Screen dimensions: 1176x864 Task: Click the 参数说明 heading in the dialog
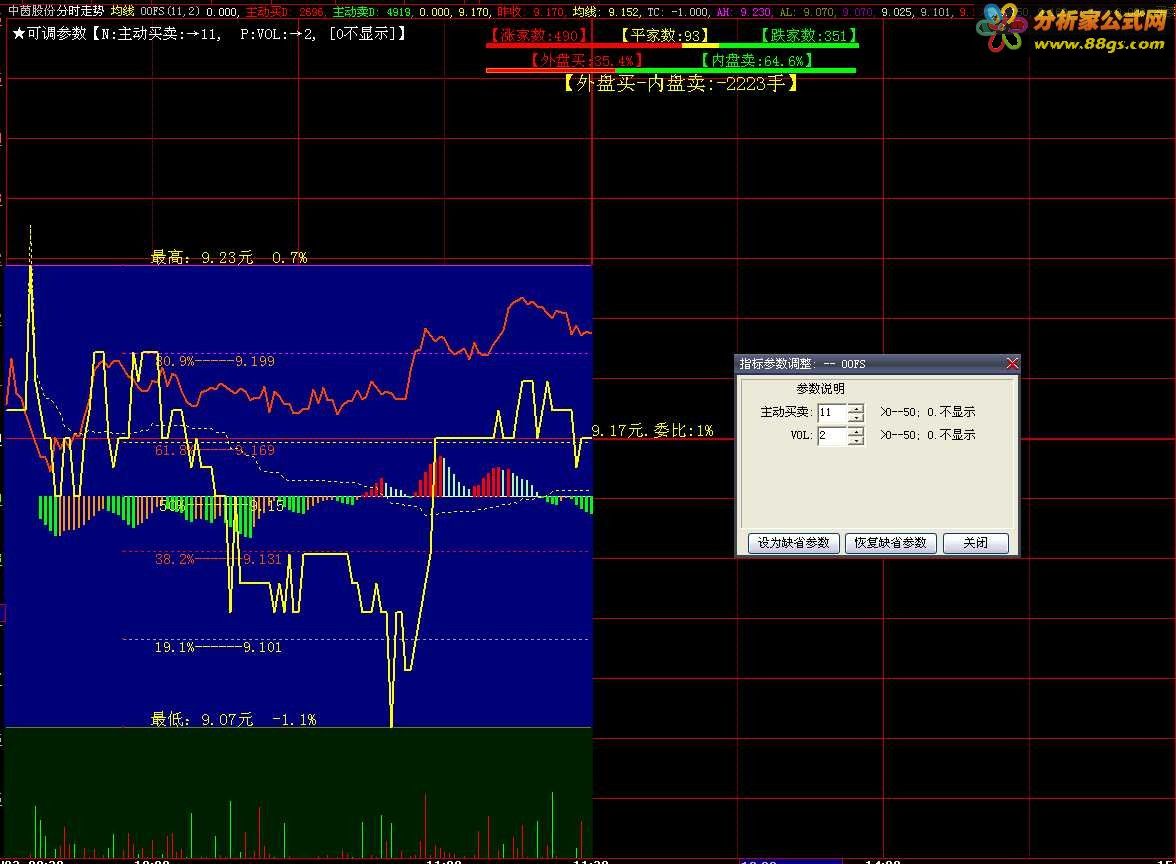point(820,388)
